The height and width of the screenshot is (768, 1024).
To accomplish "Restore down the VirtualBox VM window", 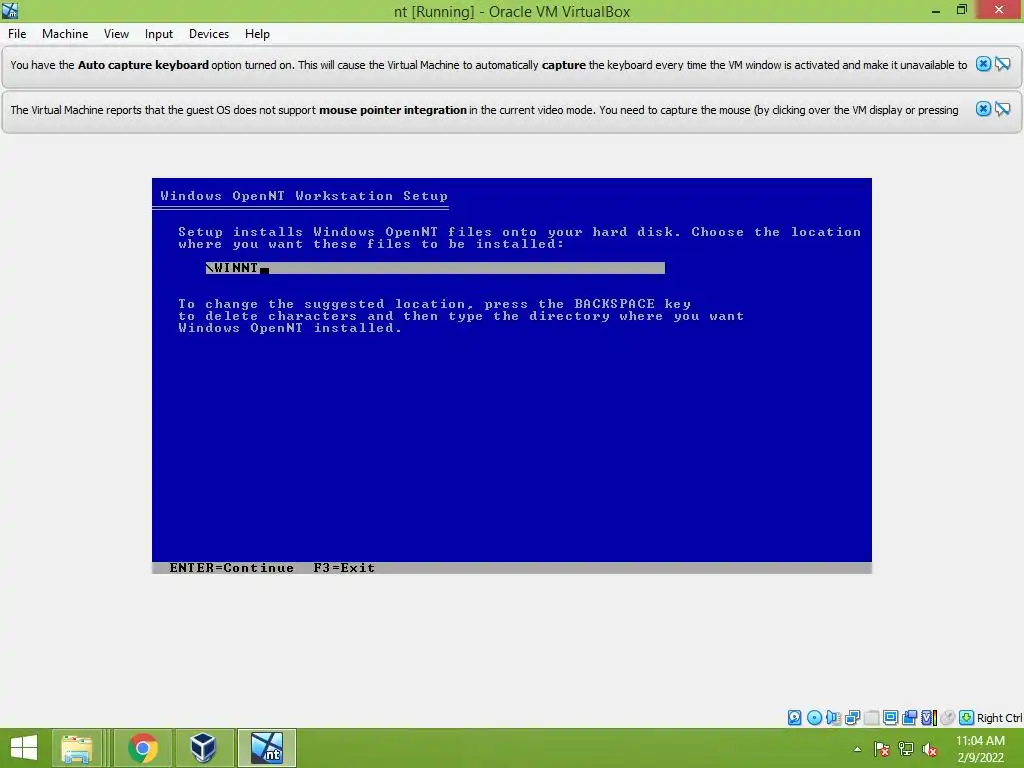I will pos(961,10).
